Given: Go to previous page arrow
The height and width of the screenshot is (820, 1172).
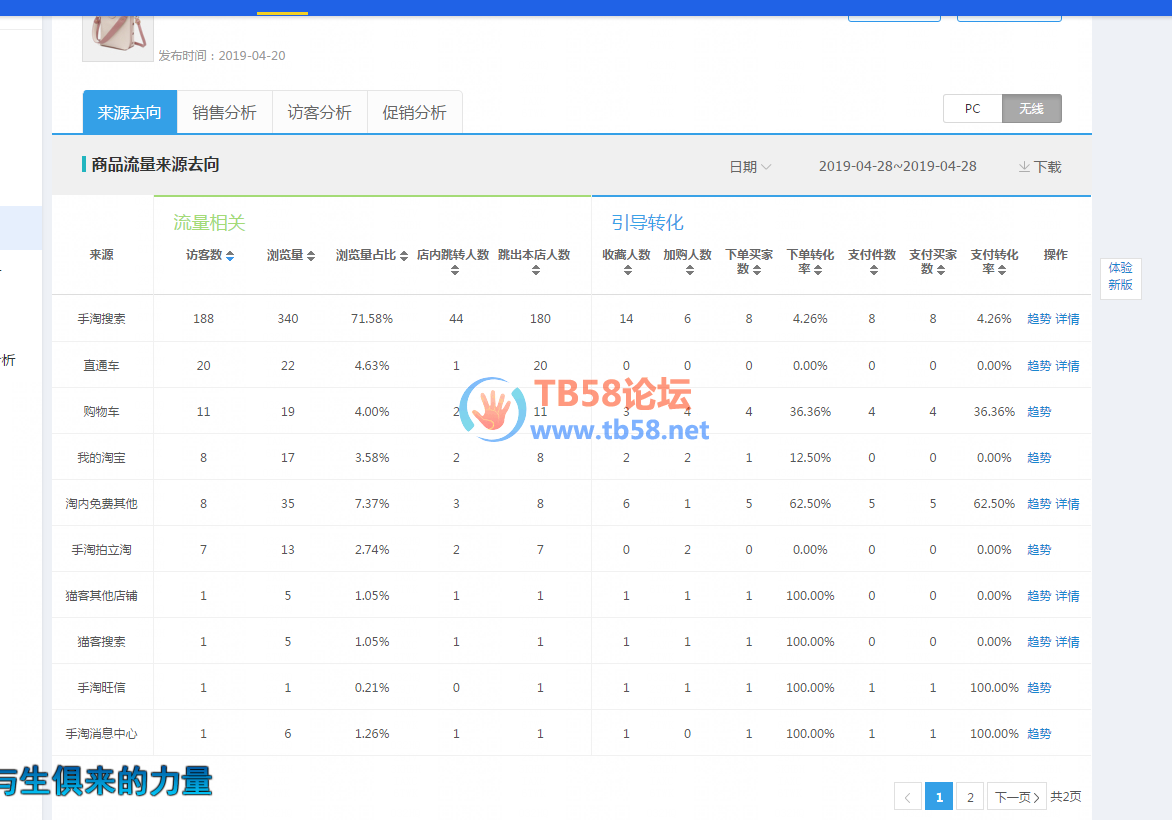Looking at the screenshot, I should click(907, 797).
